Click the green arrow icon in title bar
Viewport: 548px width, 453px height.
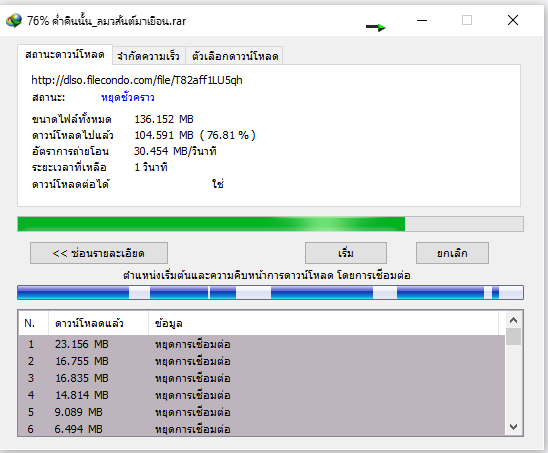click(376, 27)
